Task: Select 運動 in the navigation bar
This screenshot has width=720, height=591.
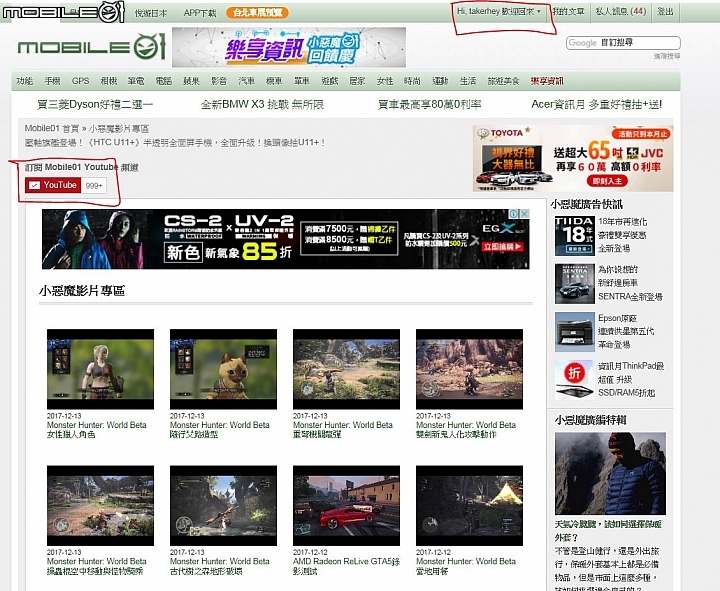Action: click(440, 81)
